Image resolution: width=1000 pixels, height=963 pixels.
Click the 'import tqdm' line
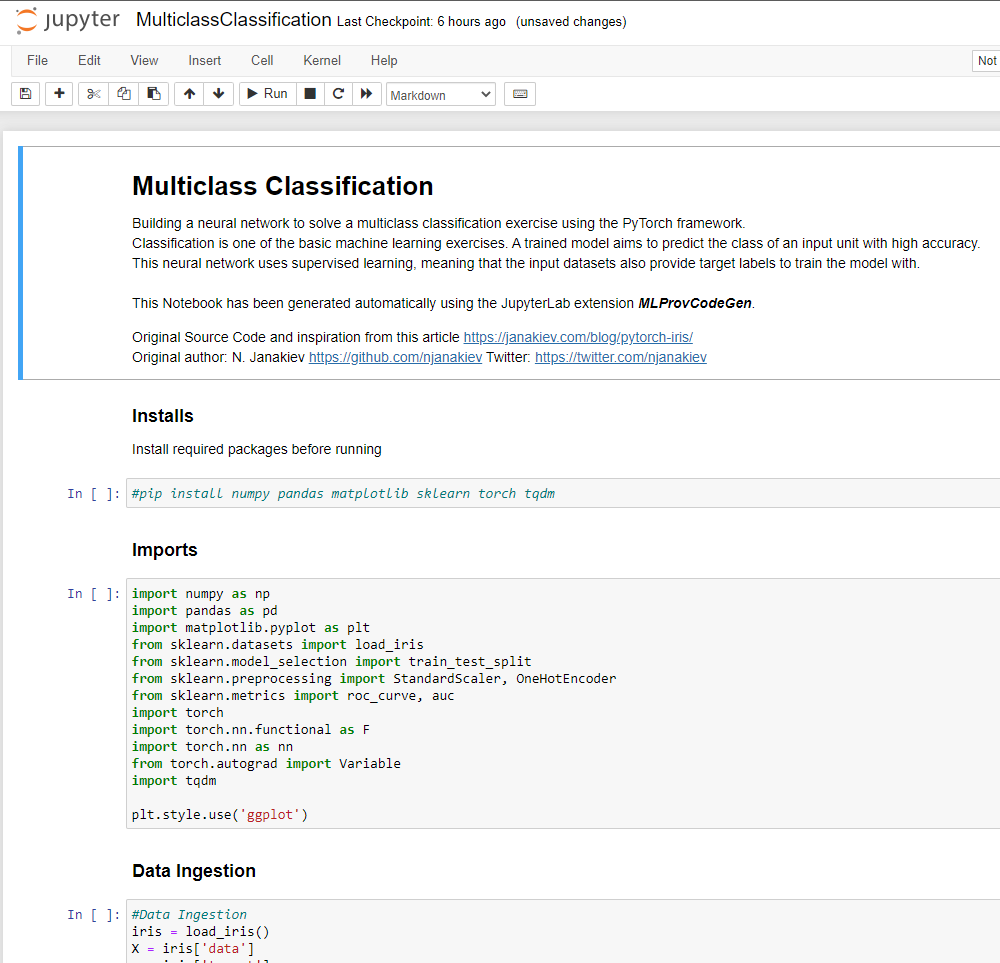(174, 781)
